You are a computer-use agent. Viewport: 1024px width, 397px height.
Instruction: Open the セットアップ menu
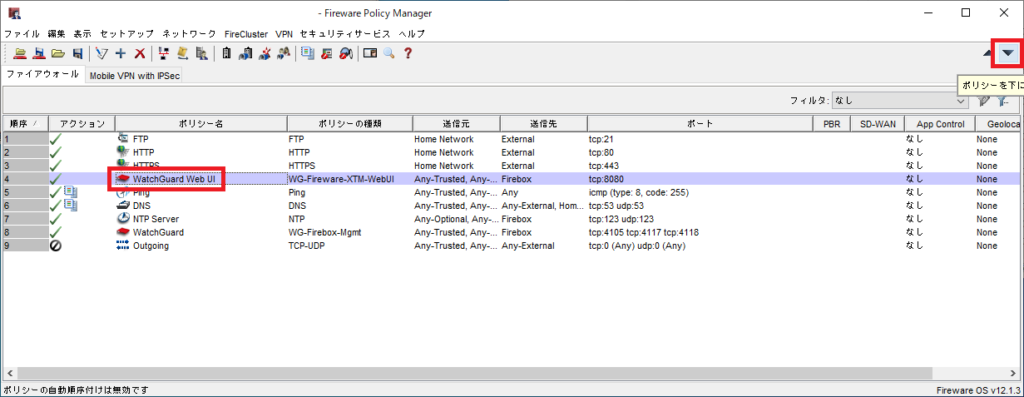pos(127,33)
